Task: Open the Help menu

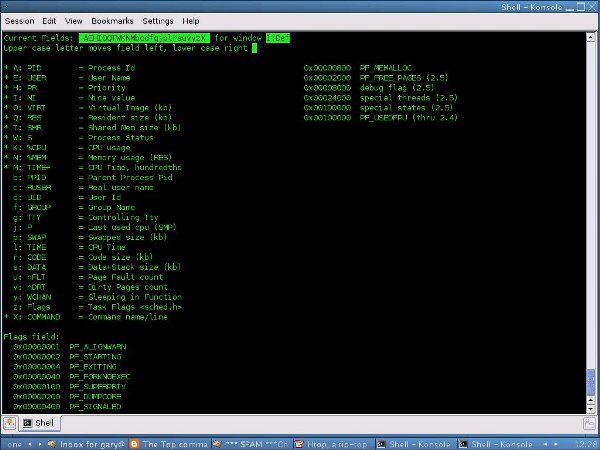Action: [x=191, y=21]
